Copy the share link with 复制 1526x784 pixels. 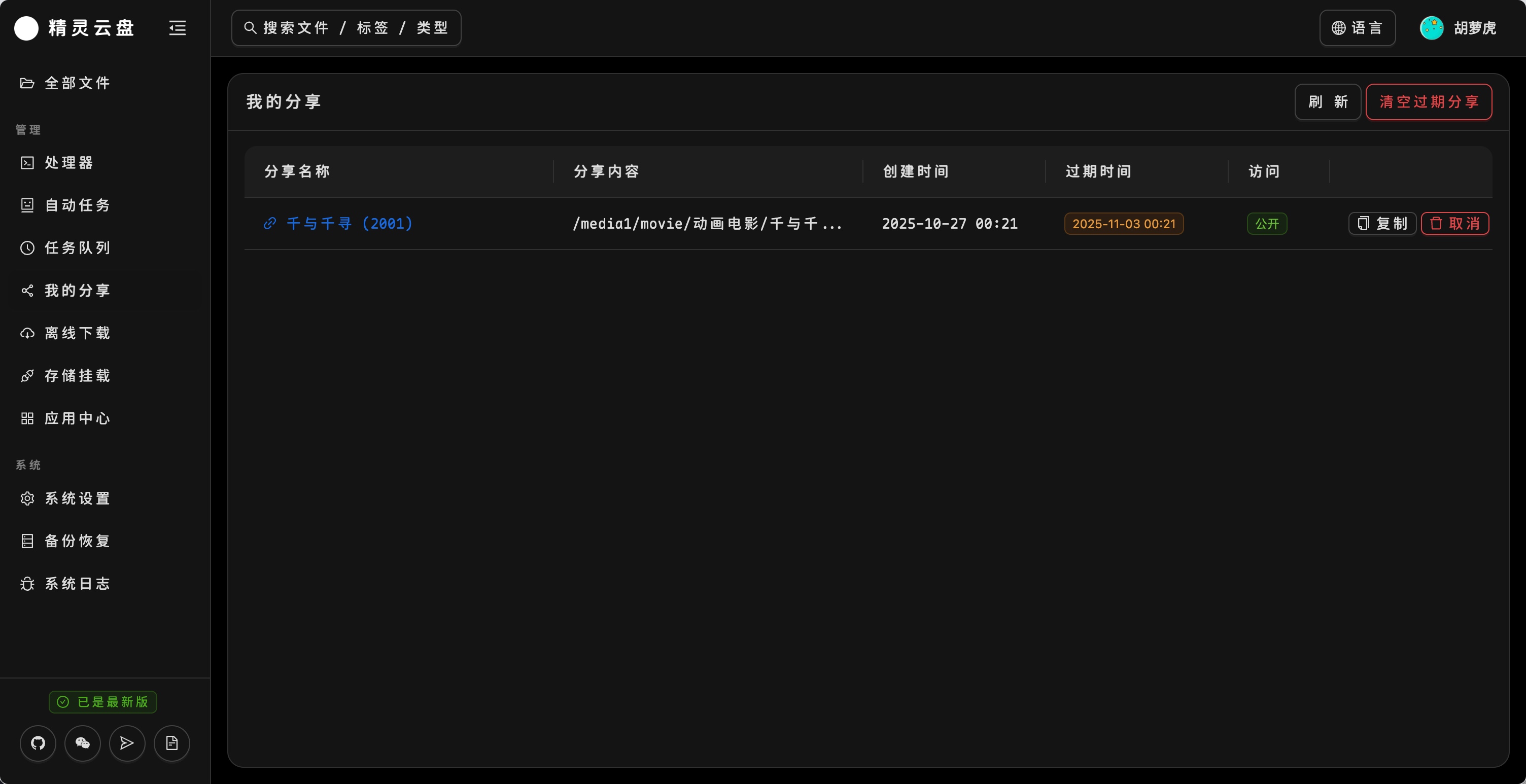pyautogui.click(x=1382, y=223)
